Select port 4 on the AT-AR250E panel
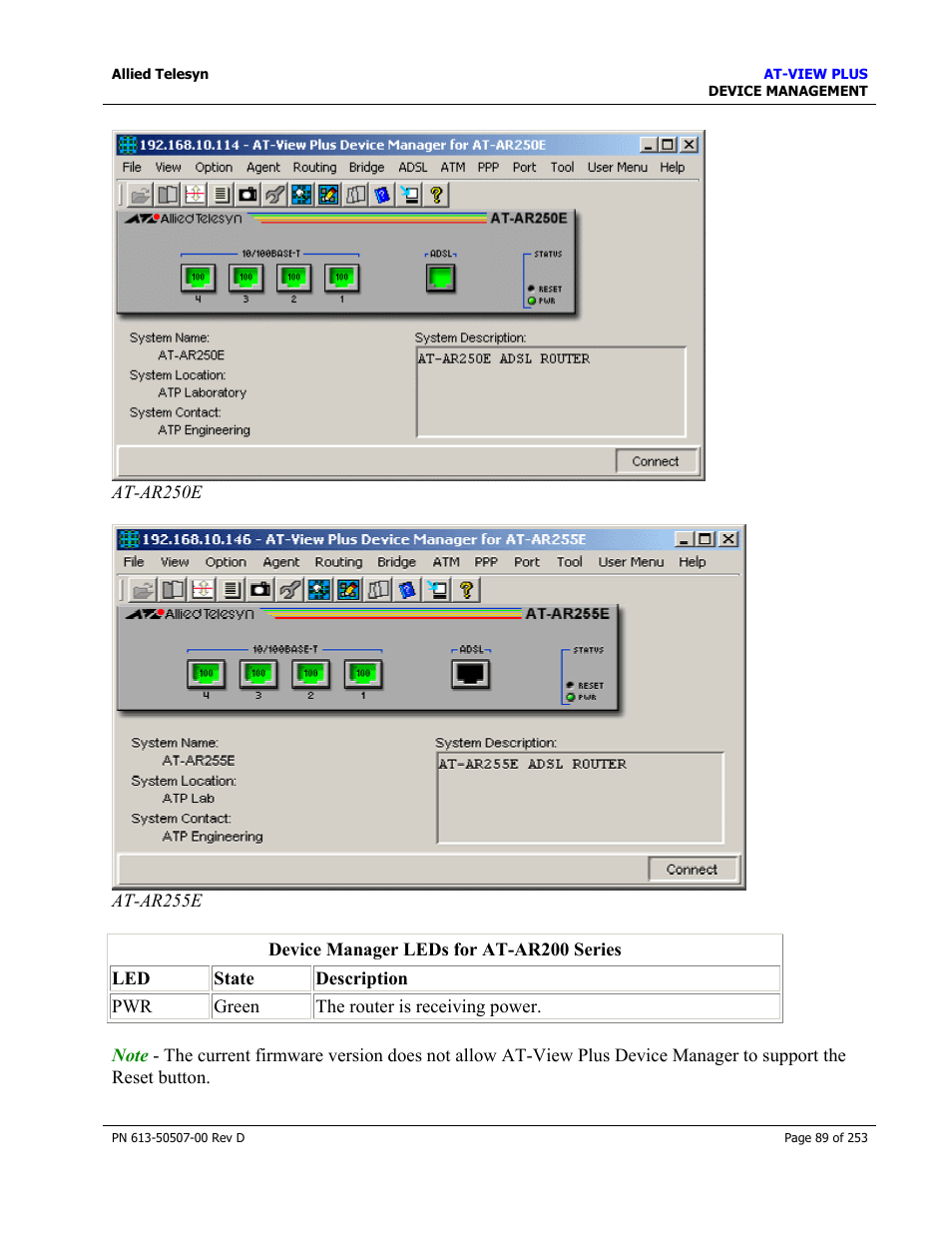This screenshot has height=1233, width=952. pyautogui.click(x=199, y=278)
